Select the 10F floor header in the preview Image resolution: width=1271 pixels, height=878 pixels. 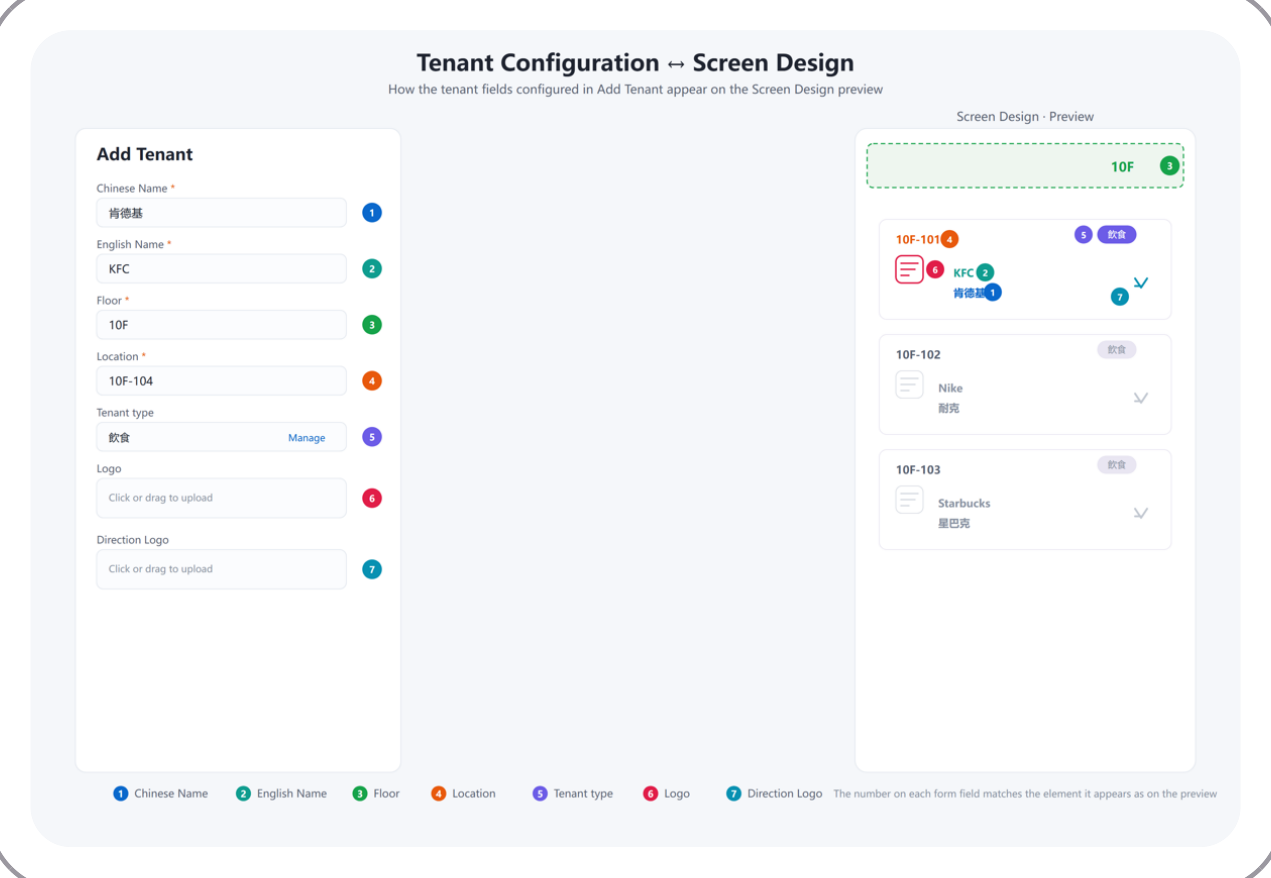(1025, 166)
